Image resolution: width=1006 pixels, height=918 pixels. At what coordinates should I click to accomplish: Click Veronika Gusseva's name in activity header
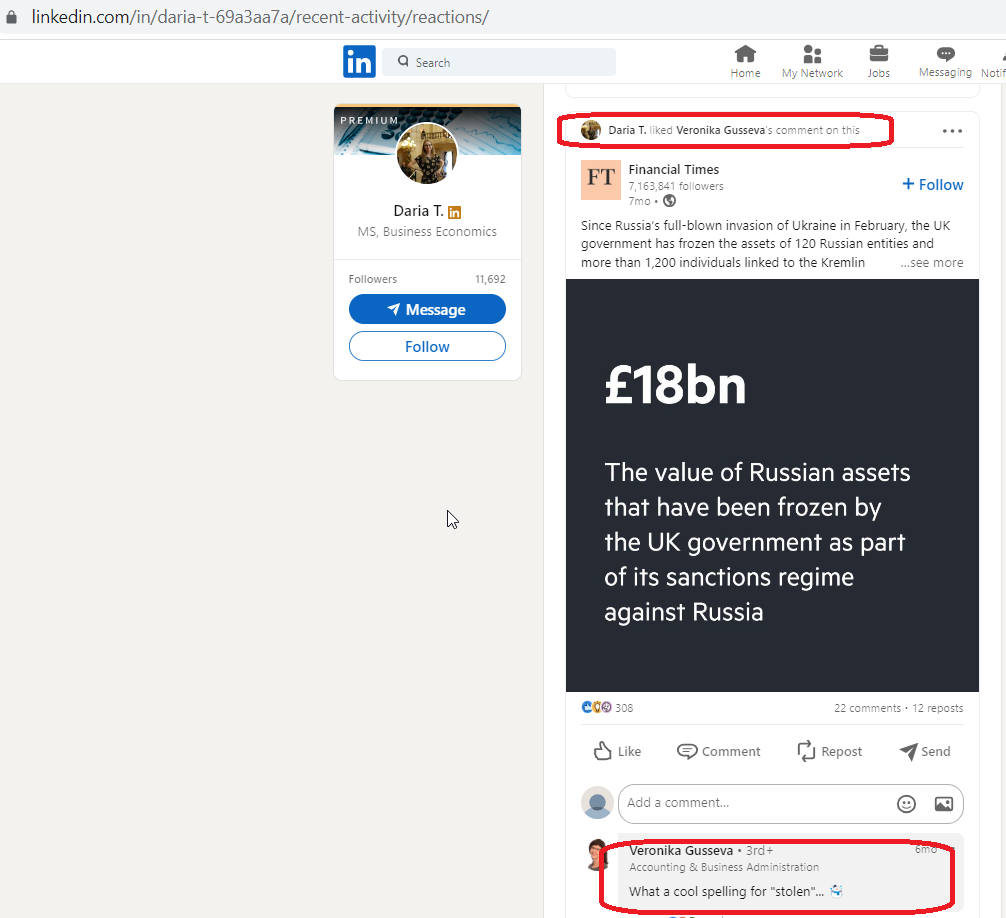(x=720, y=130)
